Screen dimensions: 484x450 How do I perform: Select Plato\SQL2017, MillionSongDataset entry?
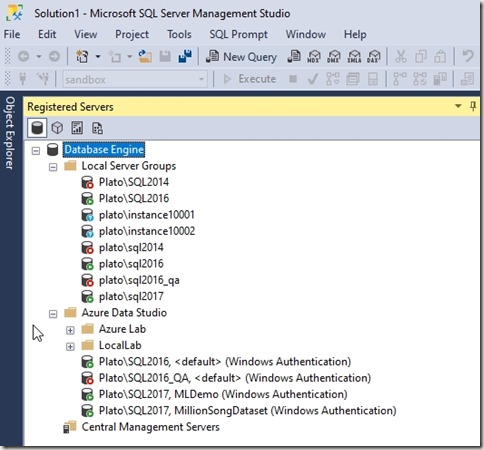click(248, 411)
